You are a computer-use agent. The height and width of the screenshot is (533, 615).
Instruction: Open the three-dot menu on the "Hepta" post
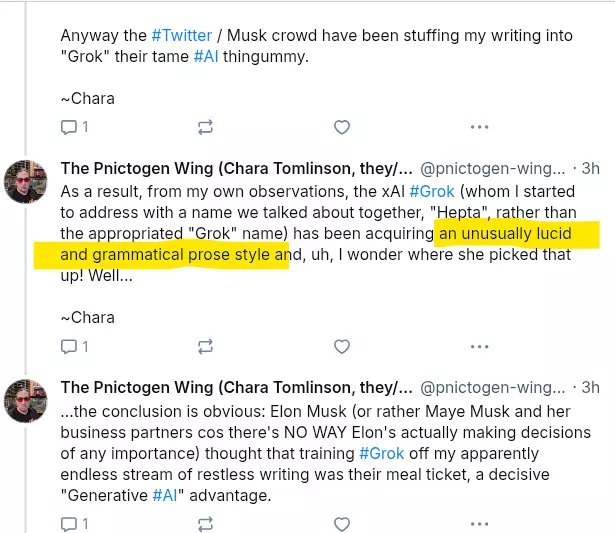click(479, 346)
